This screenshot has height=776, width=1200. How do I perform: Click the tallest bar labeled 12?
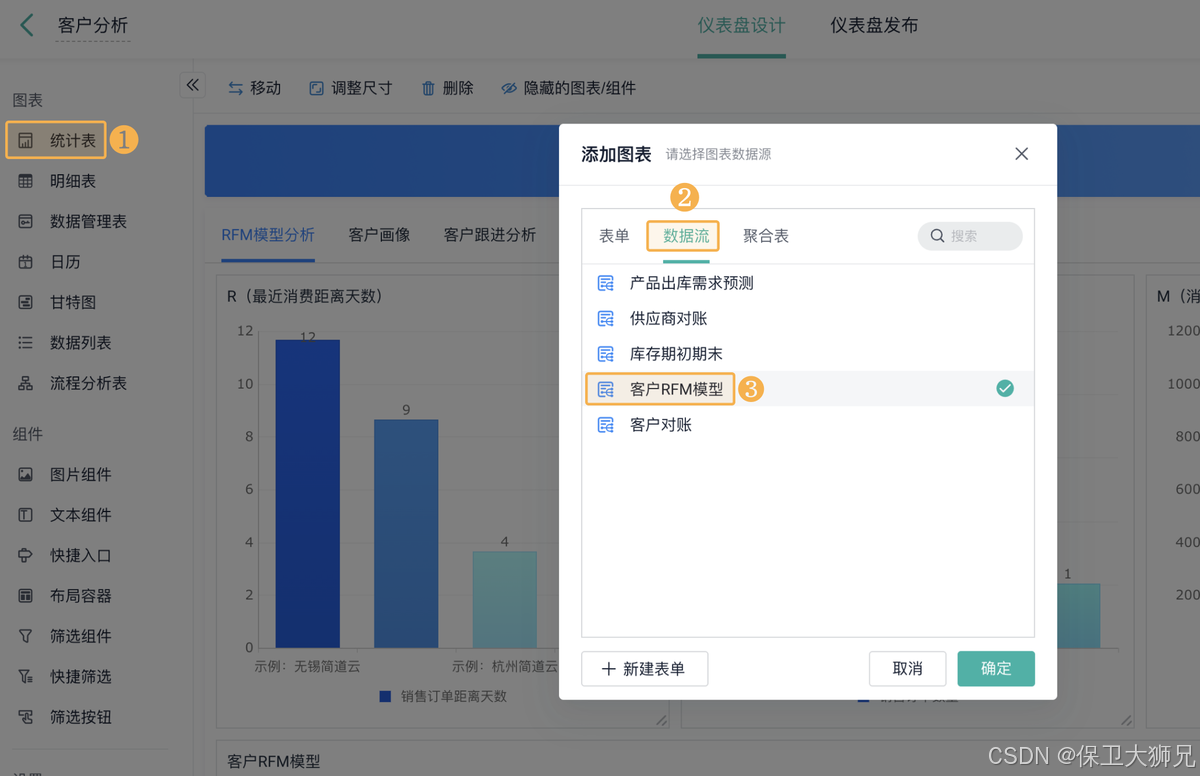(308, 494)
